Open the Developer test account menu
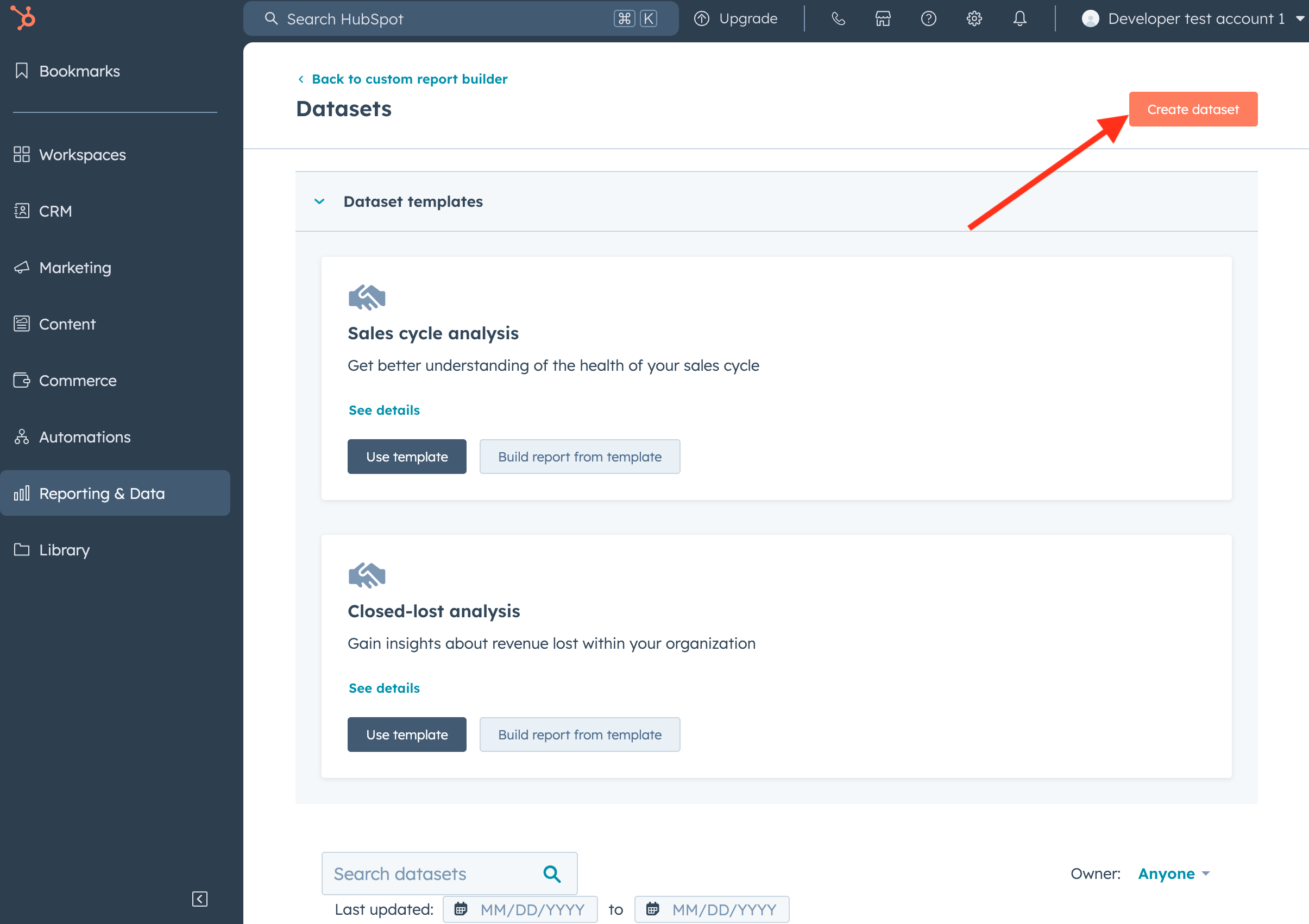The height and width of the screenshot is (924, 1309). 1193,19
